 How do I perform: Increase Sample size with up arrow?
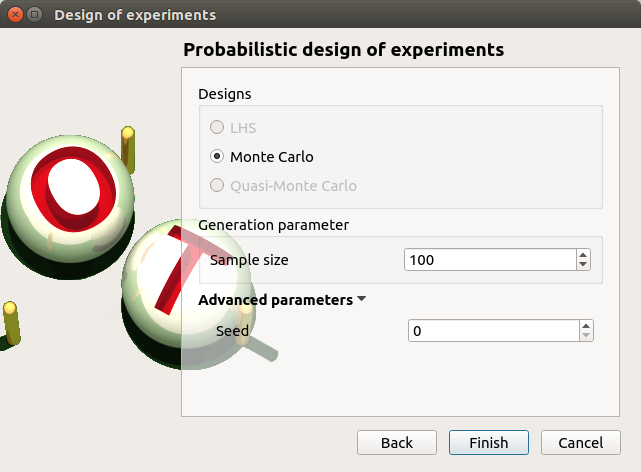point(584,255)
